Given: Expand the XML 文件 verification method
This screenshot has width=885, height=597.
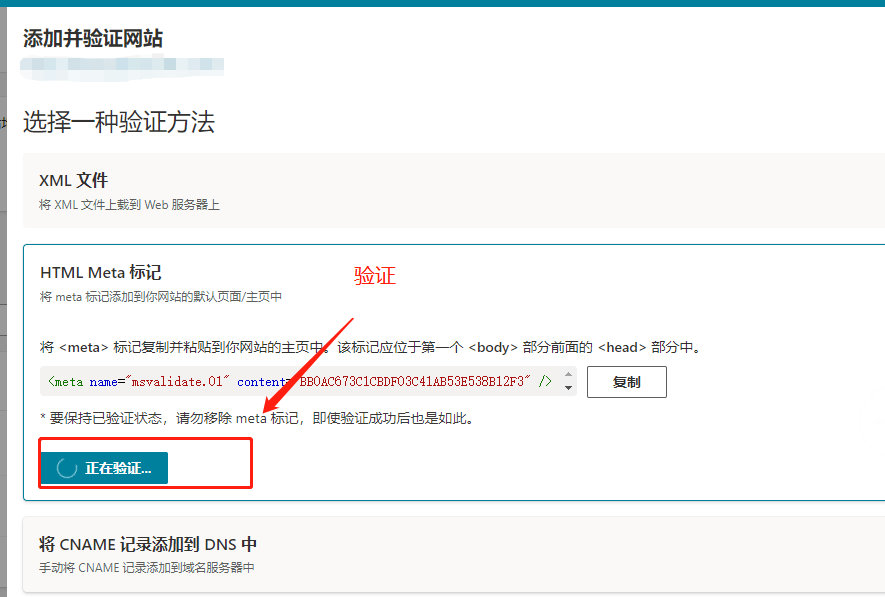Looking at the screenshot, I should tap(73, 181).
